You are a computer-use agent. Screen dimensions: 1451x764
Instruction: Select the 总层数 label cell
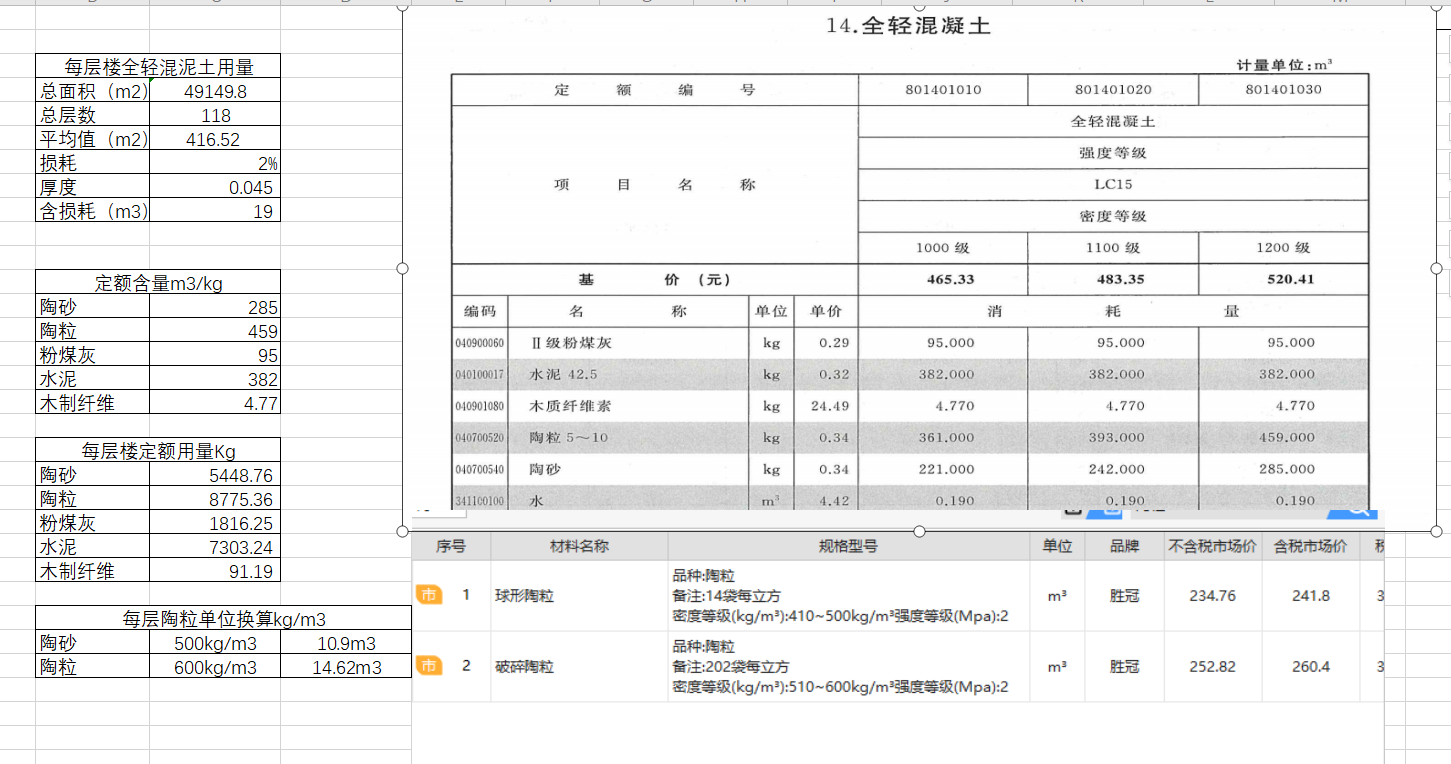pos(93,115)
